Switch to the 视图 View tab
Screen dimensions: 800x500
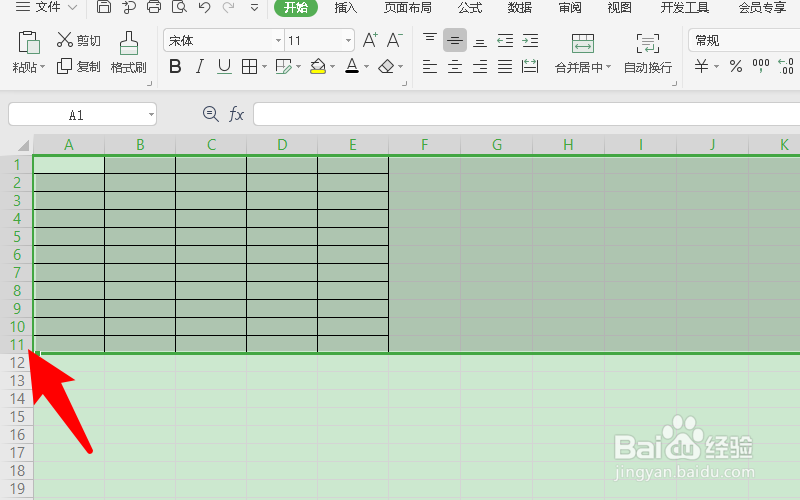(x=619, y=8)
